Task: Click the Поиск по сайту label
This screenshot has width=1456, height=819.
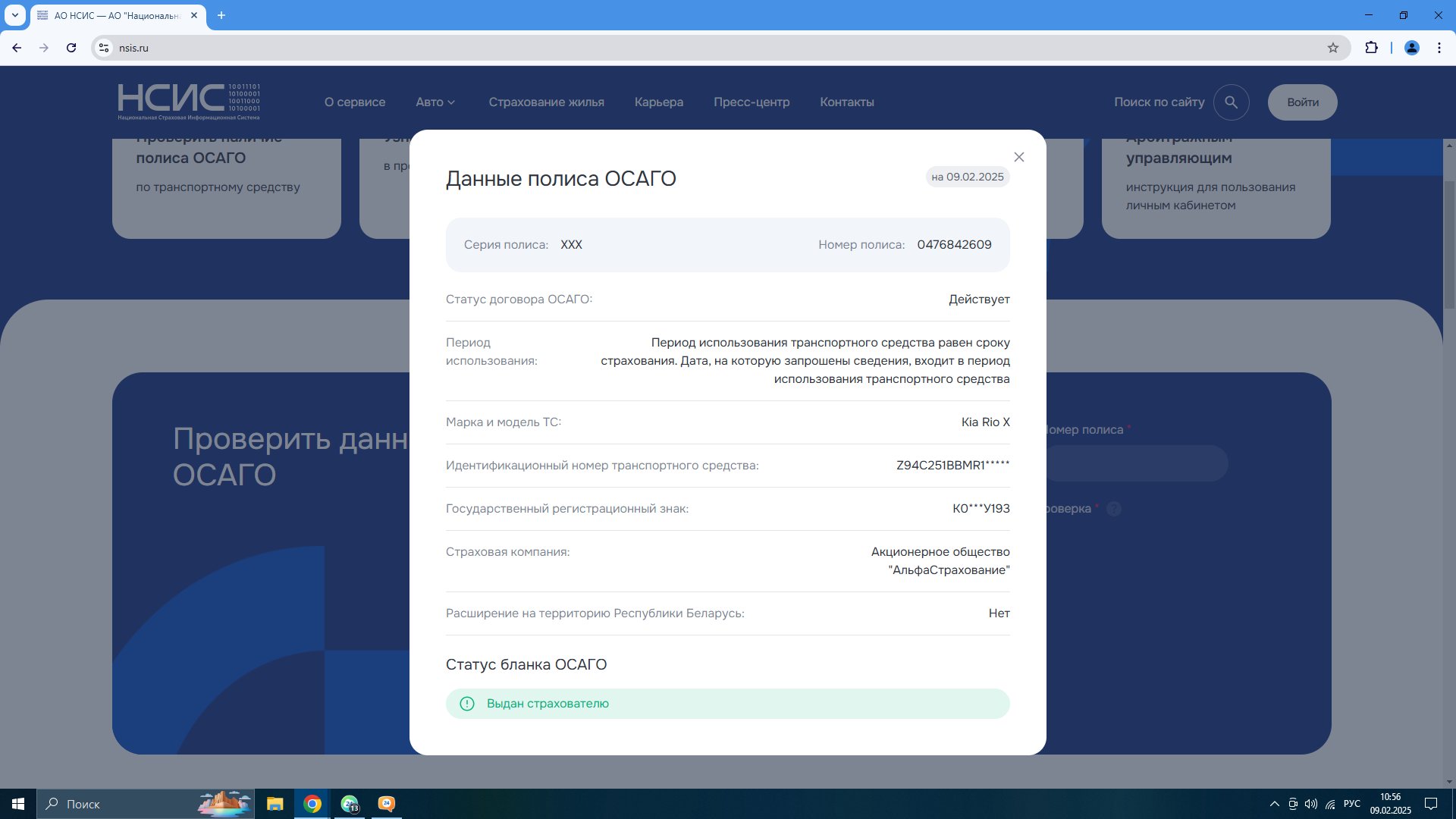Action: pyautogui.click(x=1159, y=102)
